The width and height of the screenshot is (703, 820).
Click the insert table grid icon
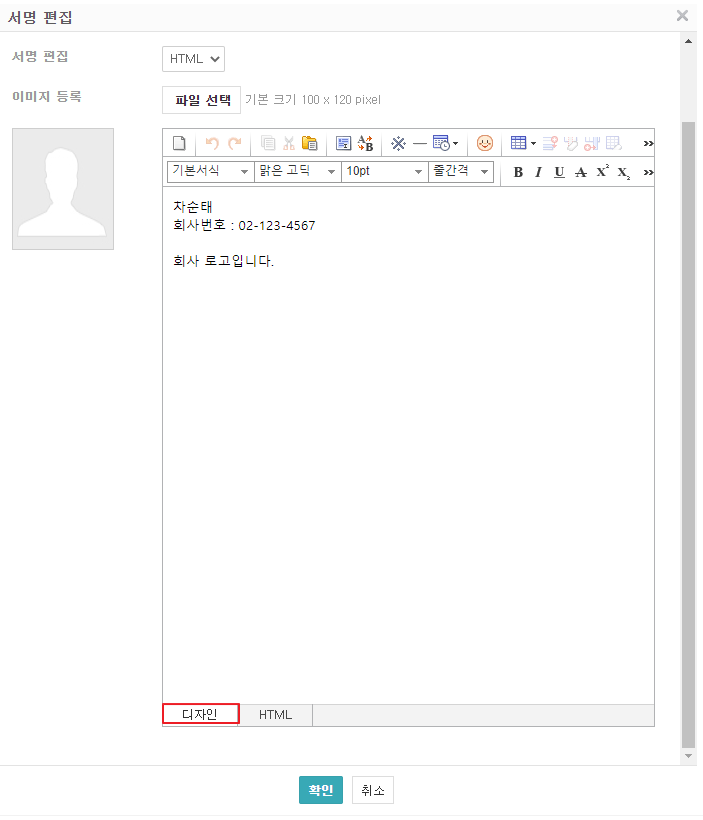pos(518,143)
